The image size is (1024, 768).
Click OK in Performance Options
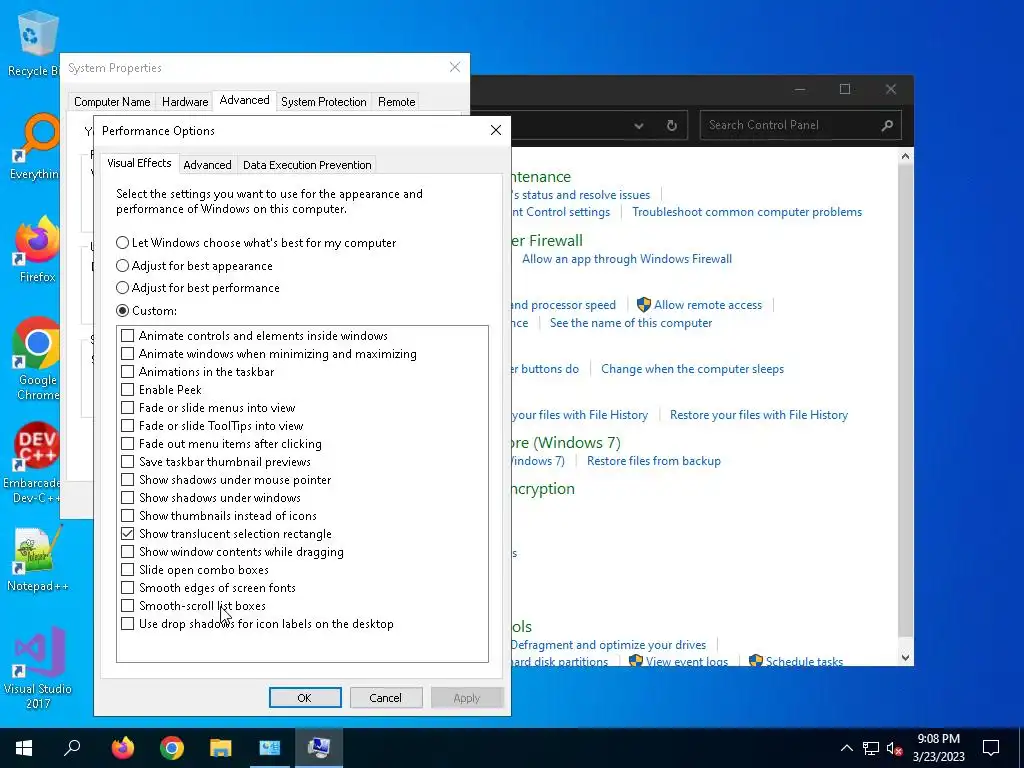pos(305,698)
